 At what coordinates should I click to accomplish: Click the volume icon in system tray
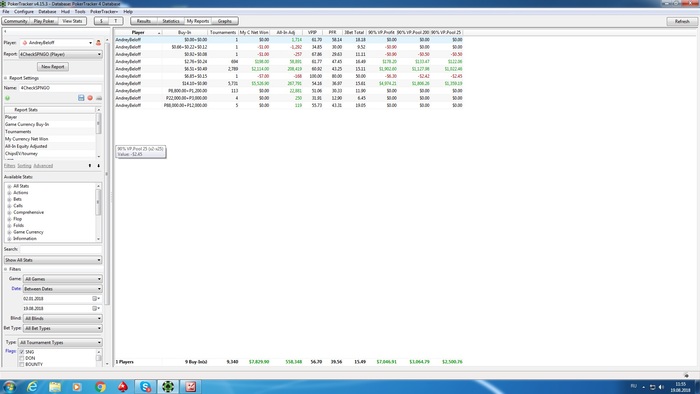(x=661, y=387)
